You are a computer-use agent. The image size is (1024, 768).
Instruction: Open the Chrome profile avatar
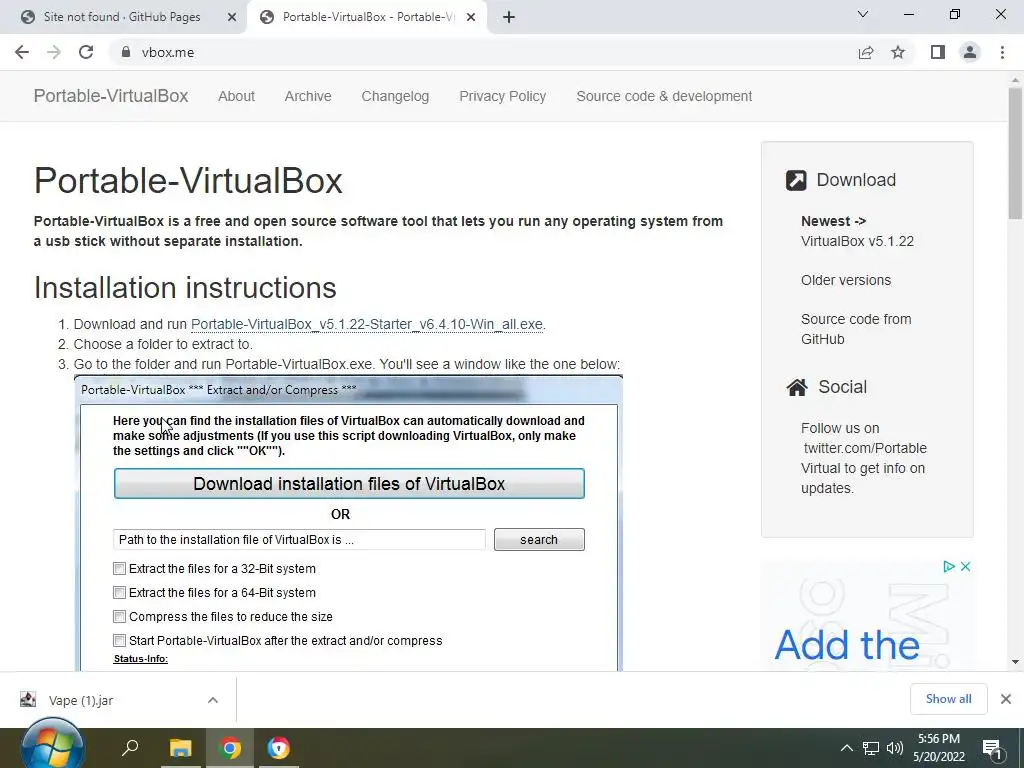[x=970, y=52]
